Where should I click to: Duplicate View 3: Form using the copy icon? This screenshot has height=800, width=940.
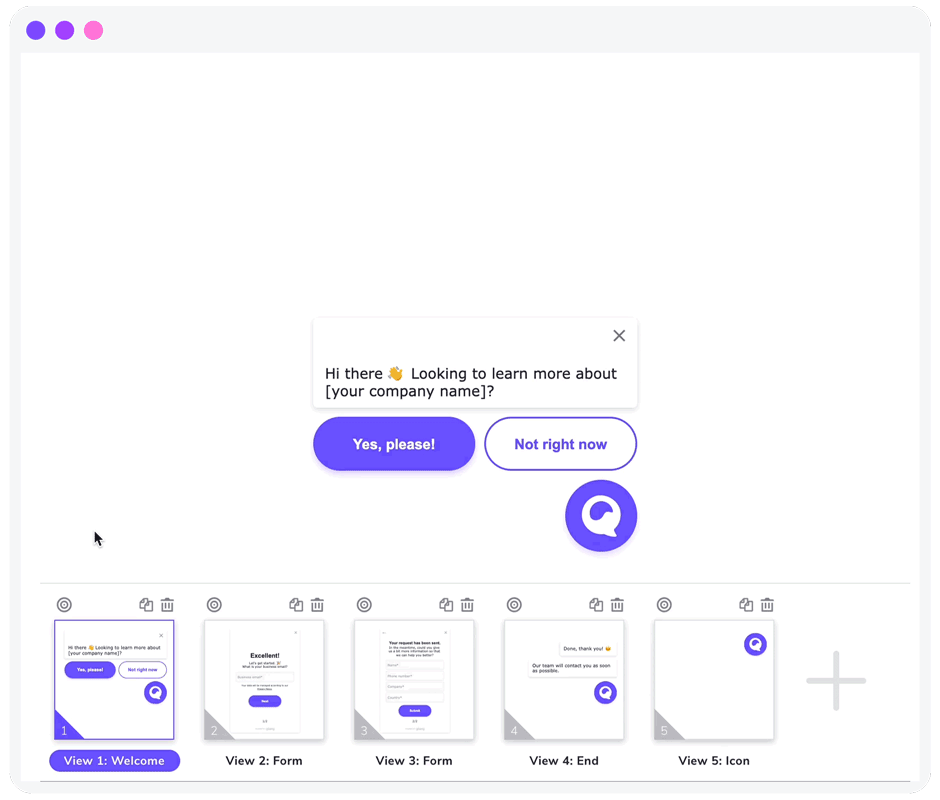445,604
